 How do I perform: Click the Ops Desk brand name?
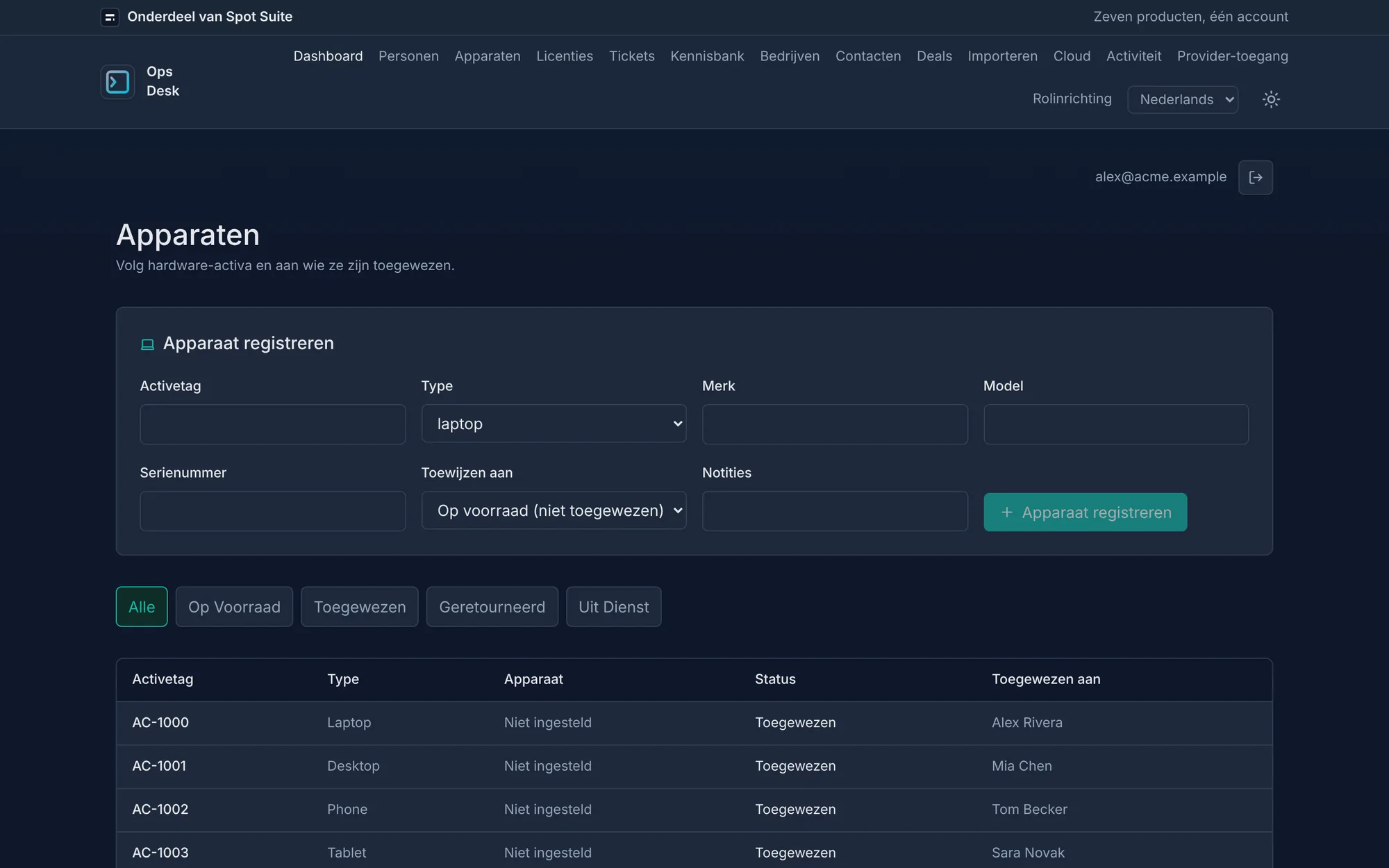tap(163, 81)
